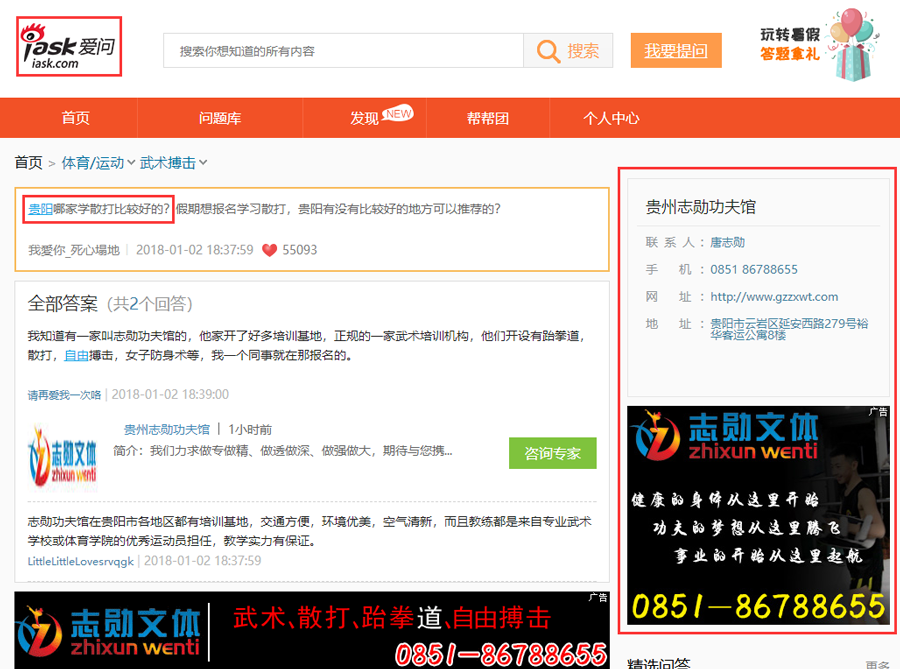Click the like count 55093

tap(300, 250)
